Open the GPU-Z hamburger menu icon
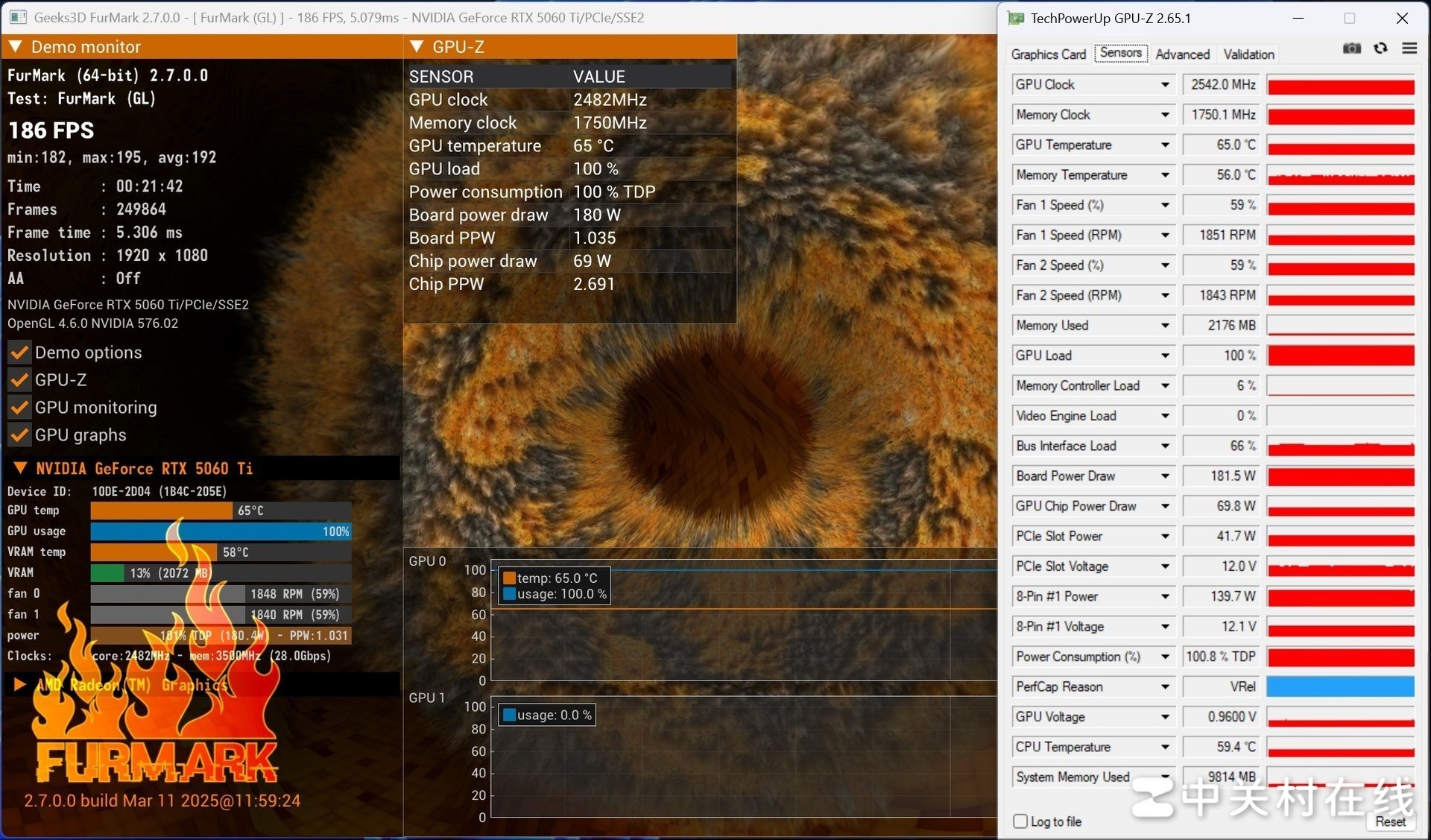The height and width of the screenshot is (840, 1431). pos(1409,48)
